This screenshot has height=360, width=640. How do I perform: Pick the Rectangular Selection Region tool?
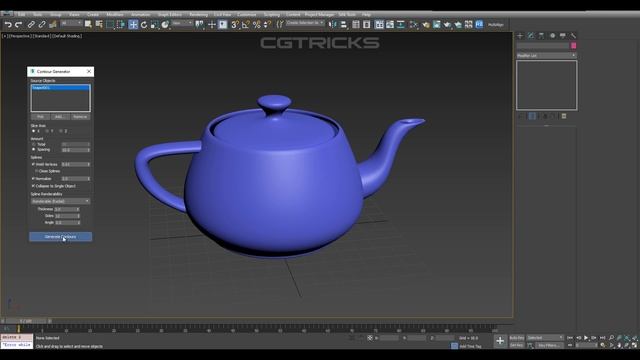click(x=110, y=25)
